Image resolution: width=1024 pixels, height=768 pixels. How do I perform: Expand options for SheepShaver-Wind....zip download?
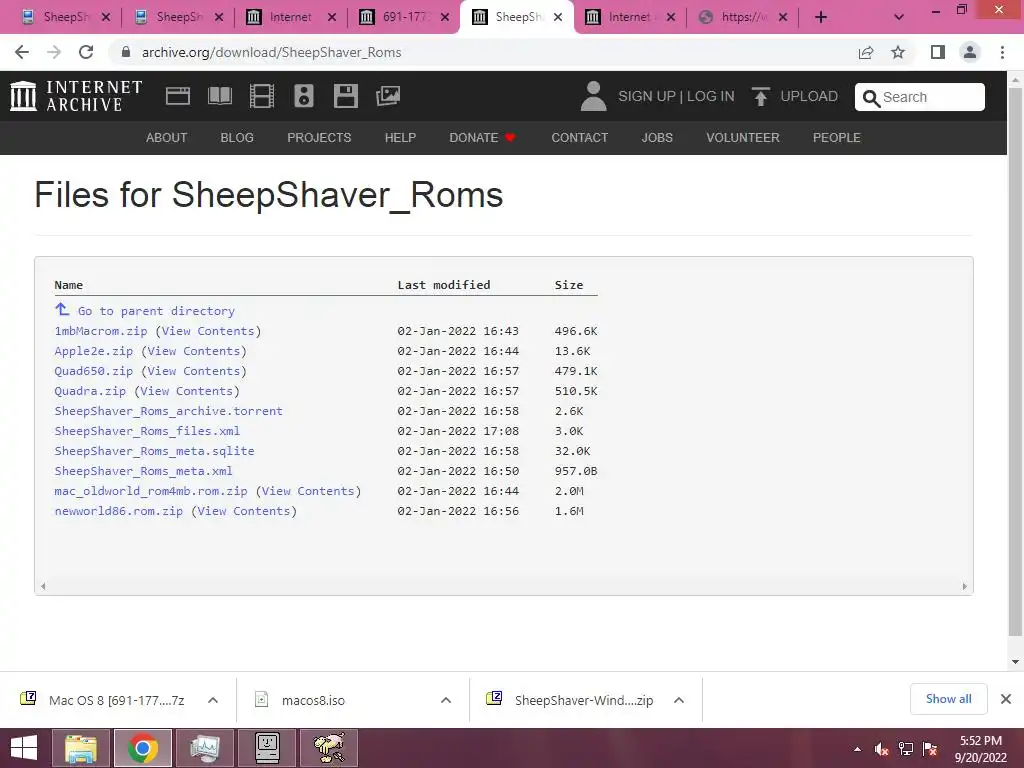[679, 700]
